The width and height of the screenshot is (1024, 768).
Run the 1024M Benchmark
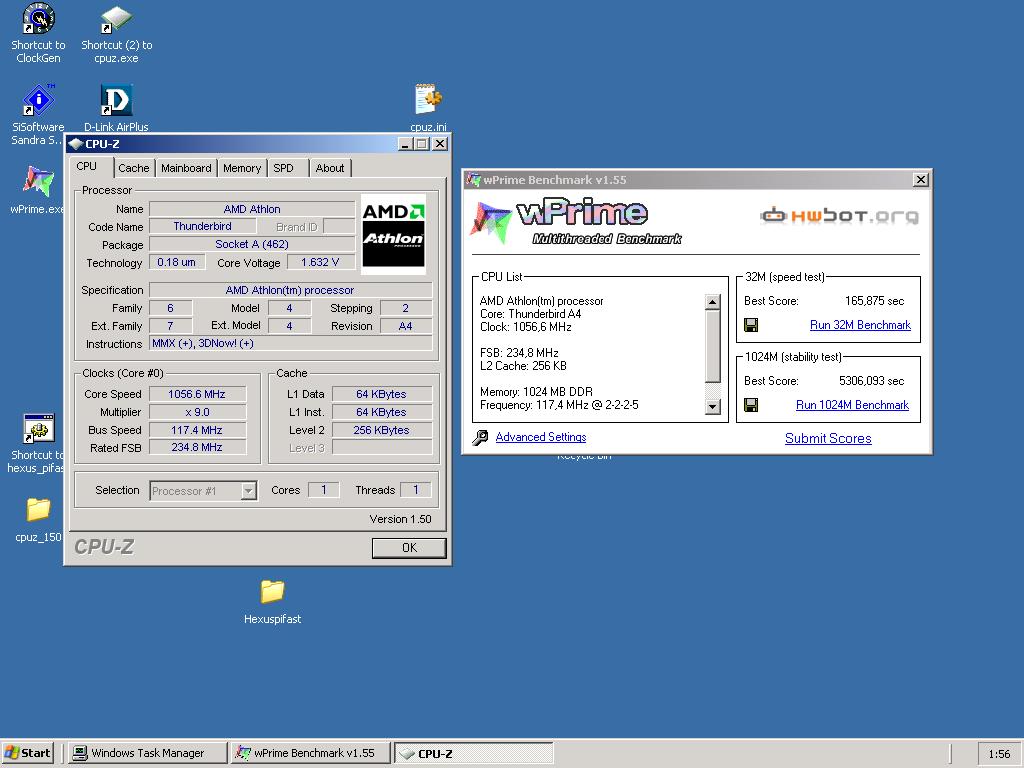point(852,405)
